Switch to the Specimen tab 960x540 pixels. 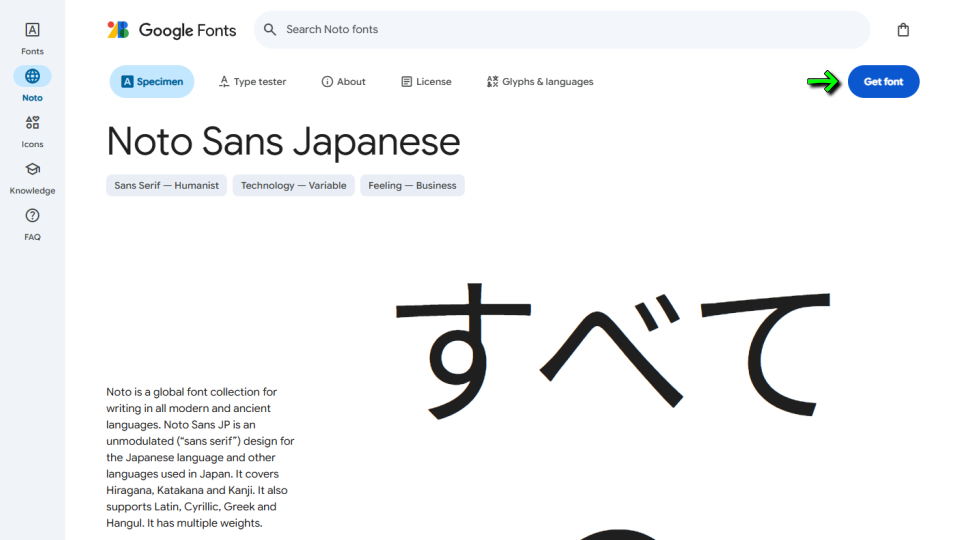click(152, 81)
